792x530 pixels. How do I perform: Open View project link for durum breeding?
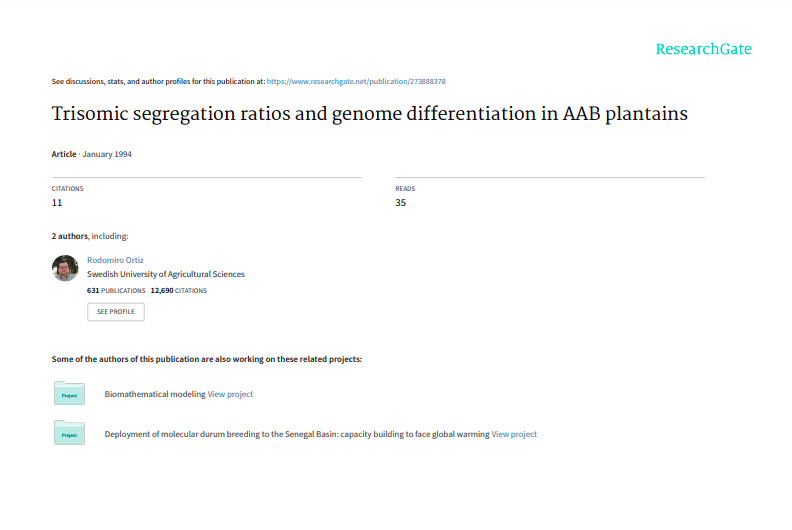514,434
